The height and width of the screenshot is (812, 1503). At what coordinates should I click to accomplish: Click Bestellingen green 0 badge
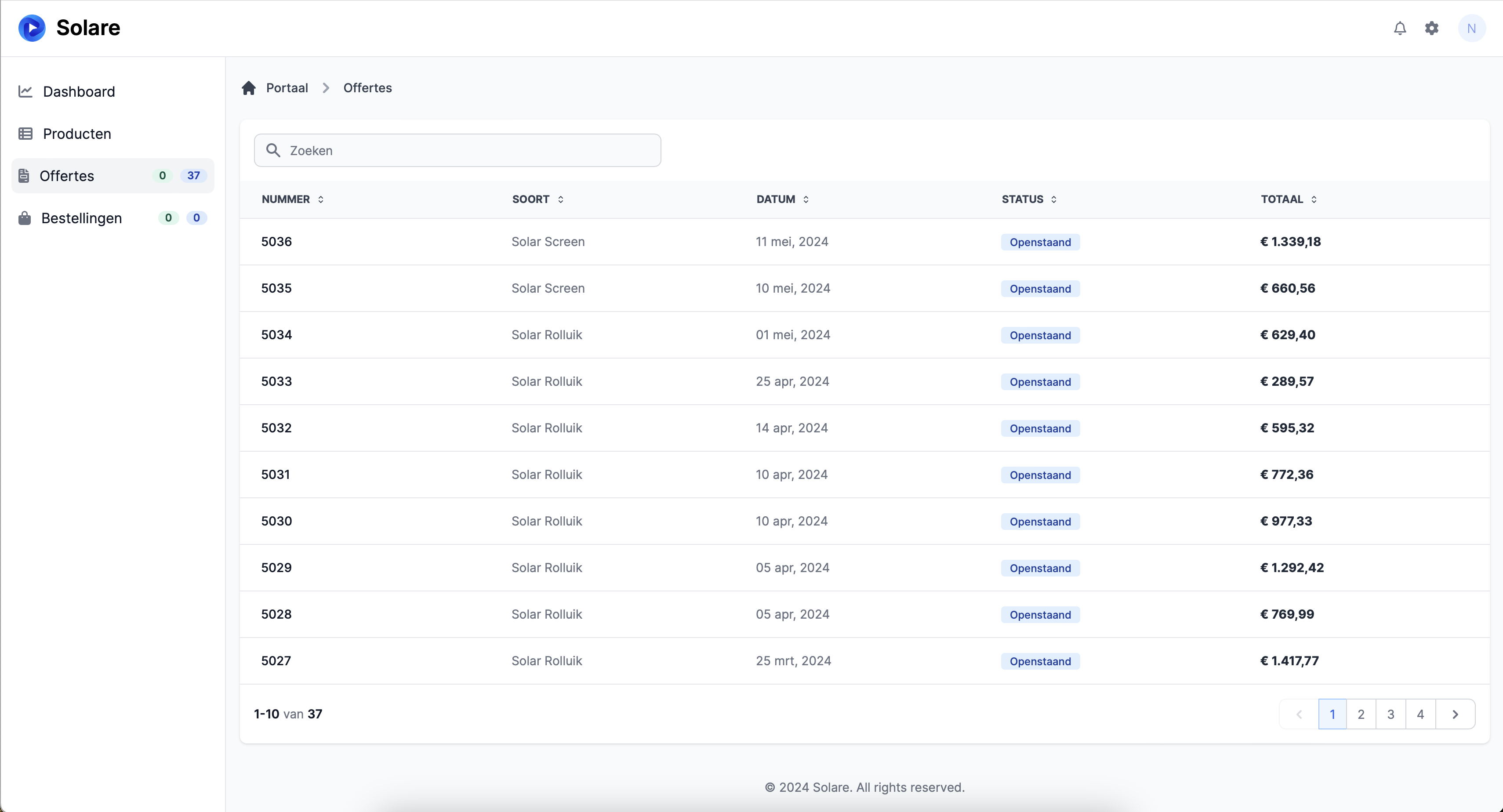pos(168,218)
